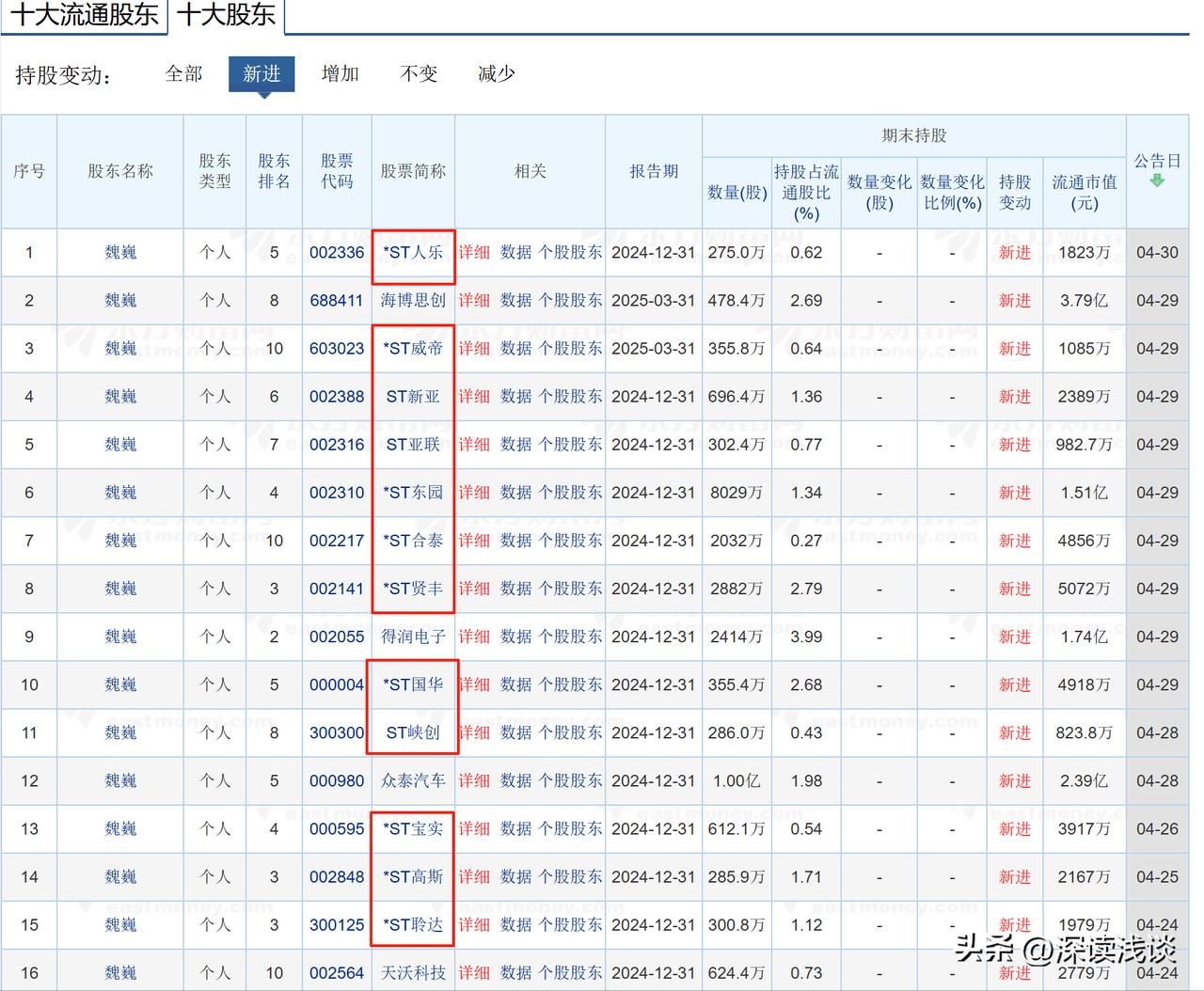This screenshot has width=1204, height=991.
Task: Open 众泰汽车 stock name link
Action: [x=413, y=780]
